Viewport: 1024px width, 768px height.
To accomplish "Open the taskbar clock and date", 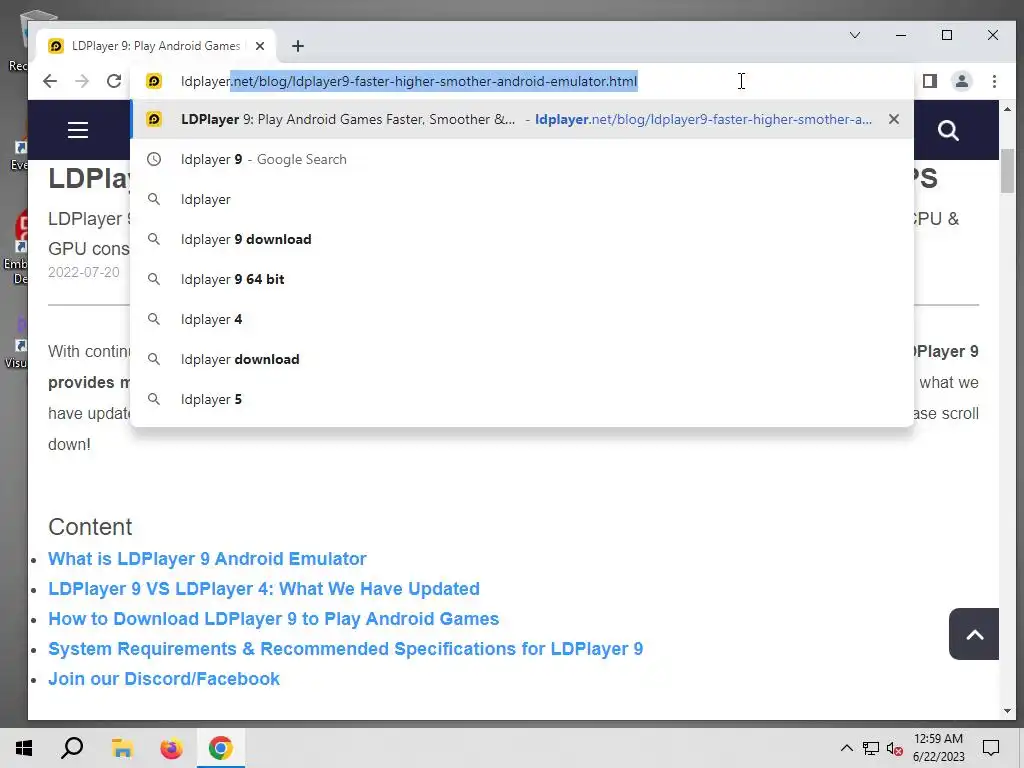I will (938, 748).
